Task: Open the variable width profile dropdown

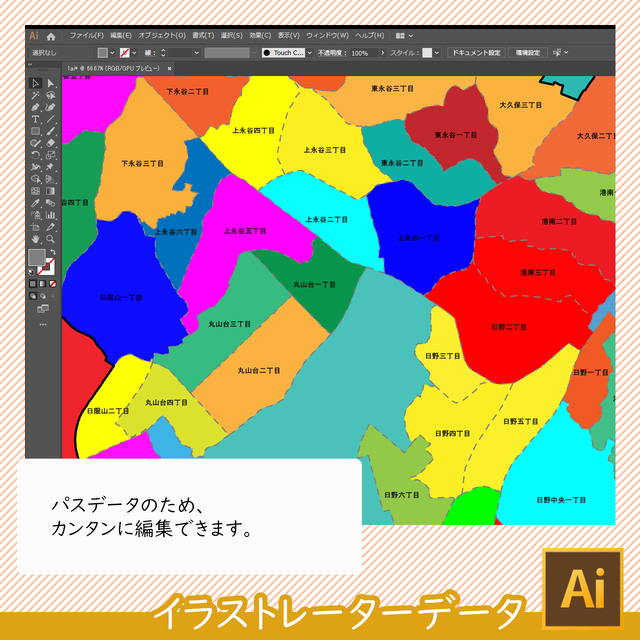Action: click(x=254, y=53)
